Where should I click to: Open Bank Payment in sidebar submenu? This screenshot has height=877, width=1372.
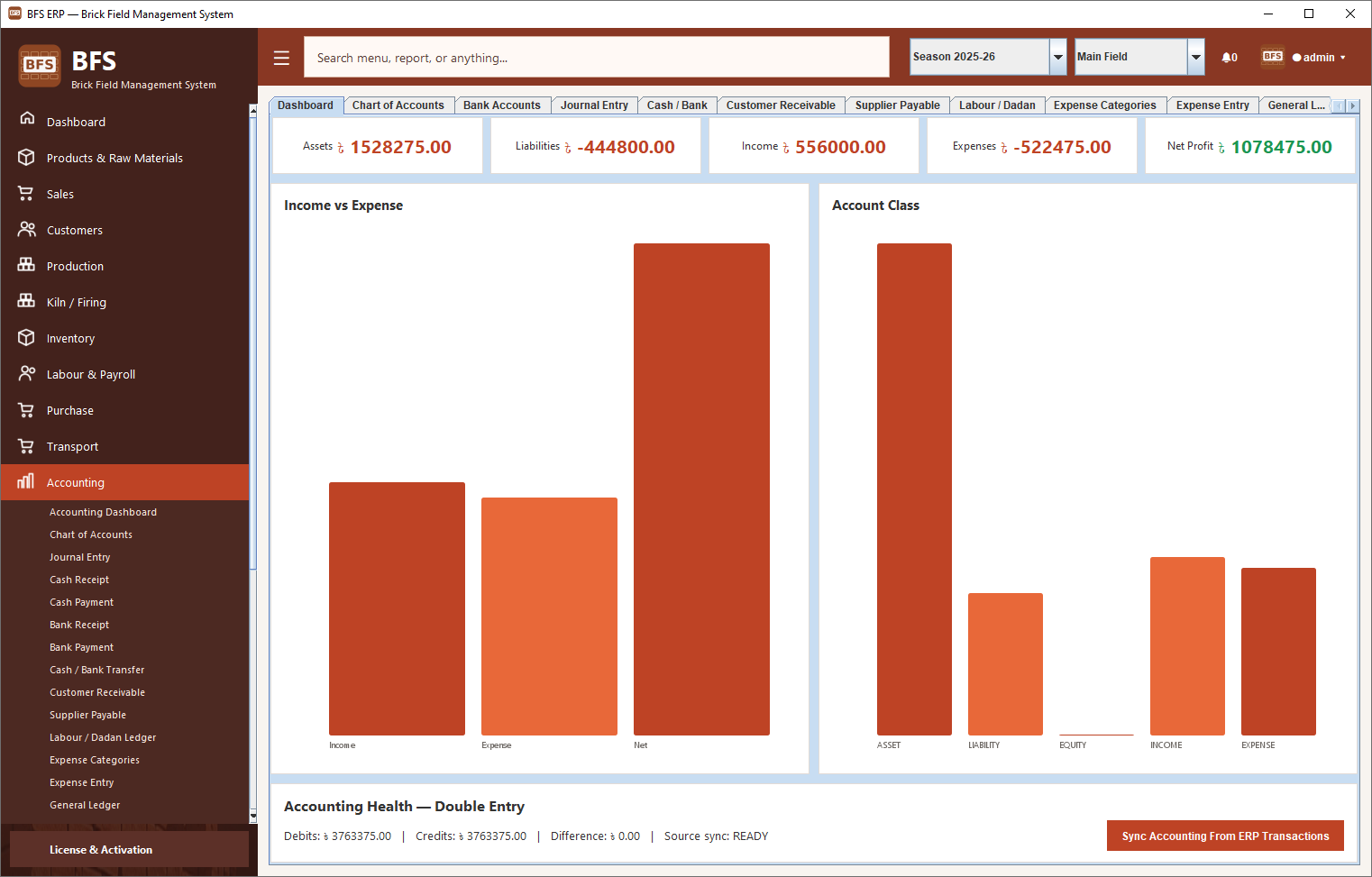pos(81,647)
